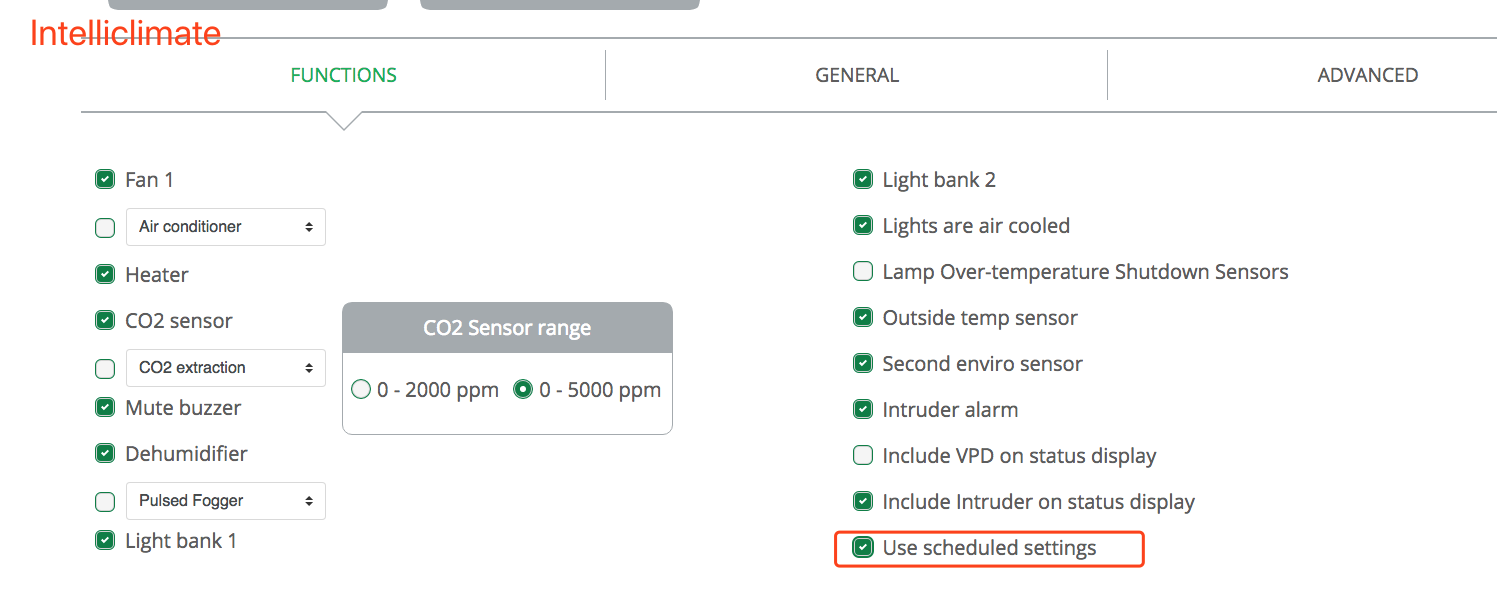This screenshot has width=1497, height=610.
Task: Uncheck Use scheduled settings
Action: pos(863,548)
